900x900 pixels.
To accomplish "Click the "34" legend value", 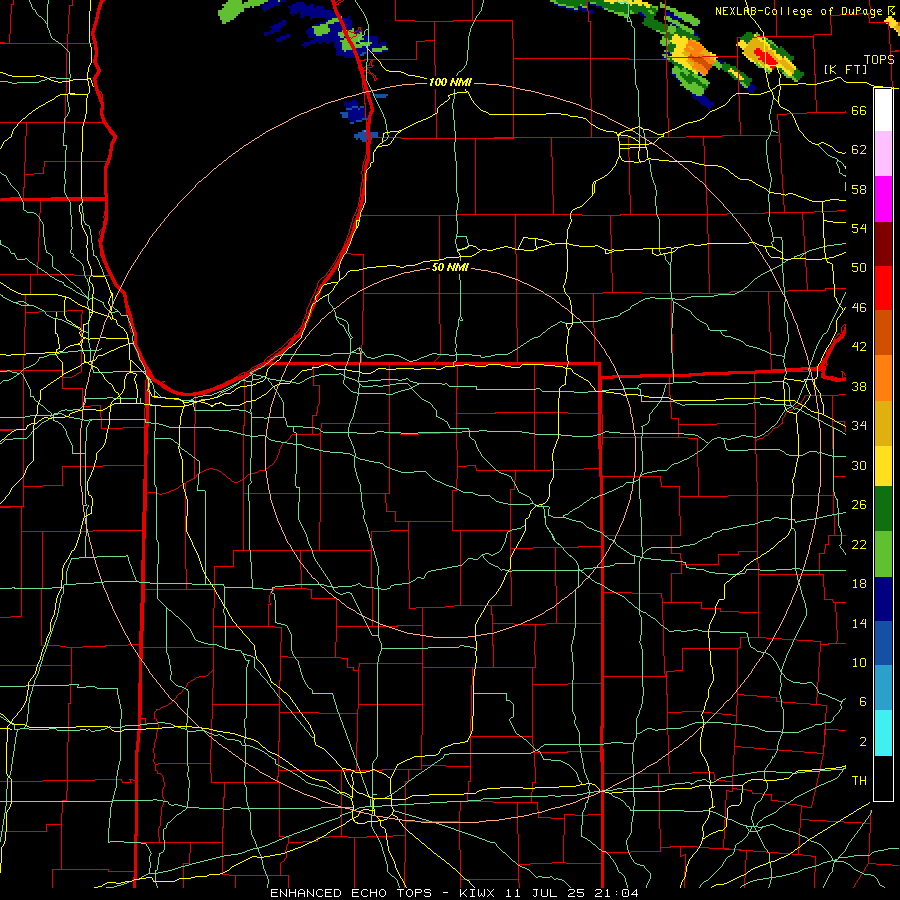I will pos(859,426).
